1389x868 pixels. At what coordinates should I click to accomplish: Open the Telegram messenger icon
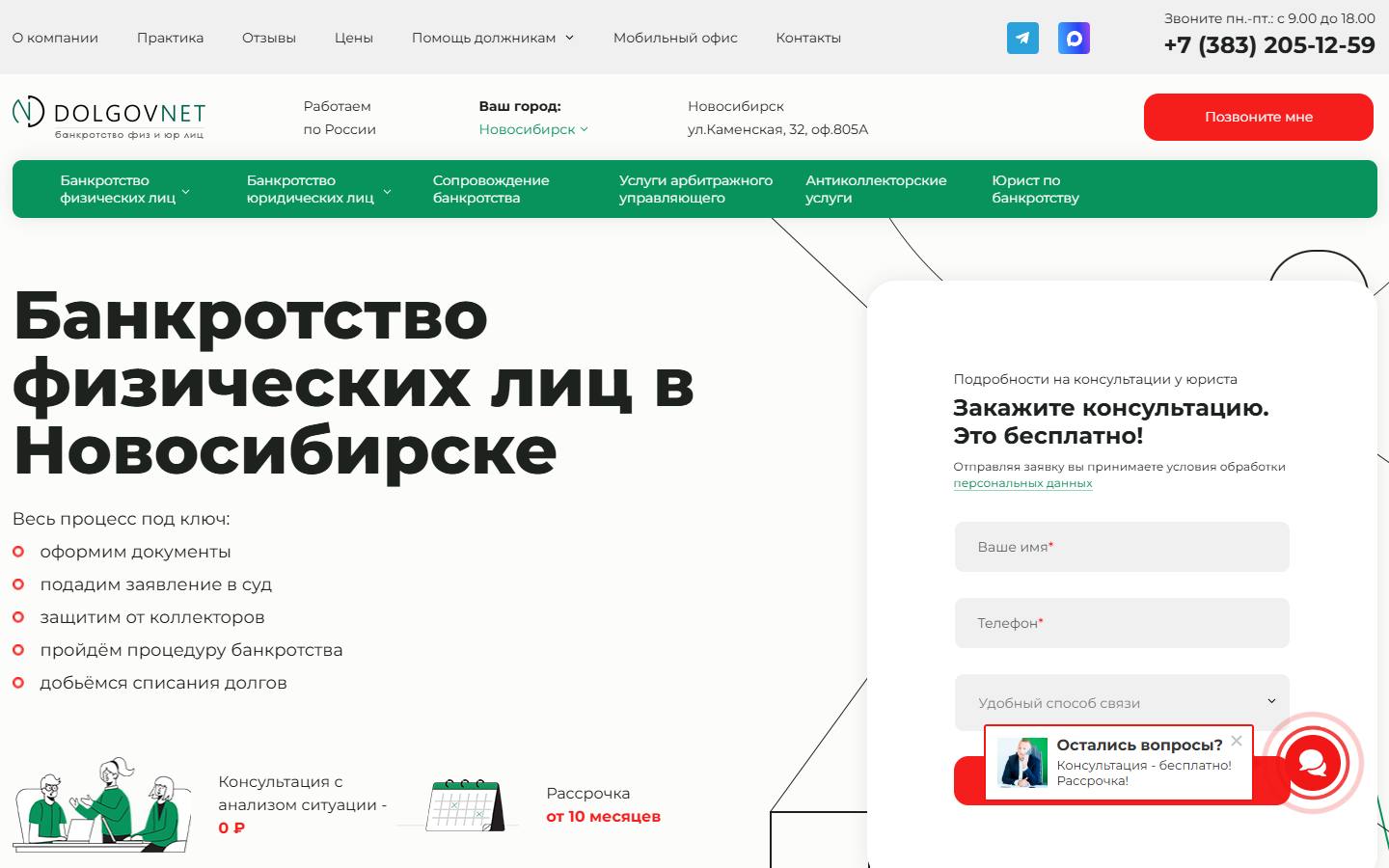click(1022, 39)
